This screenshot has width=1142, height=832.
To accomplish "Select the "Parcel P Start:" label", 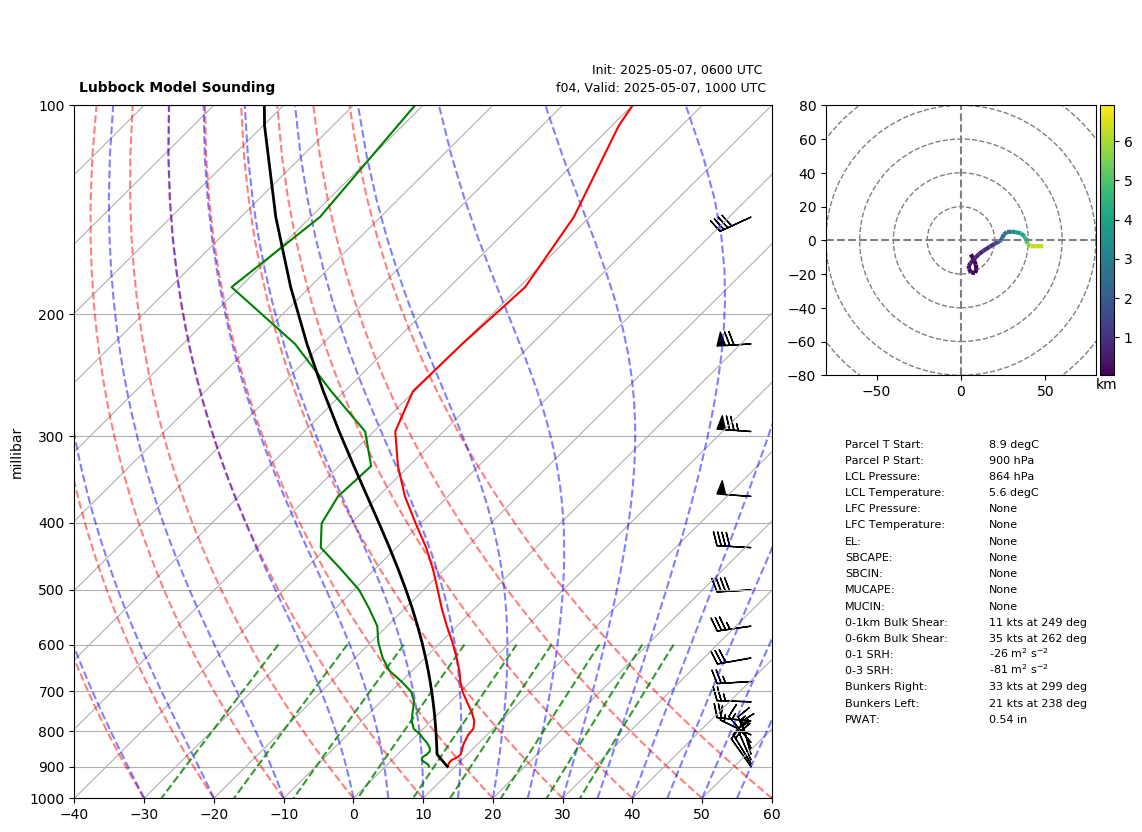I will [884, 460].
